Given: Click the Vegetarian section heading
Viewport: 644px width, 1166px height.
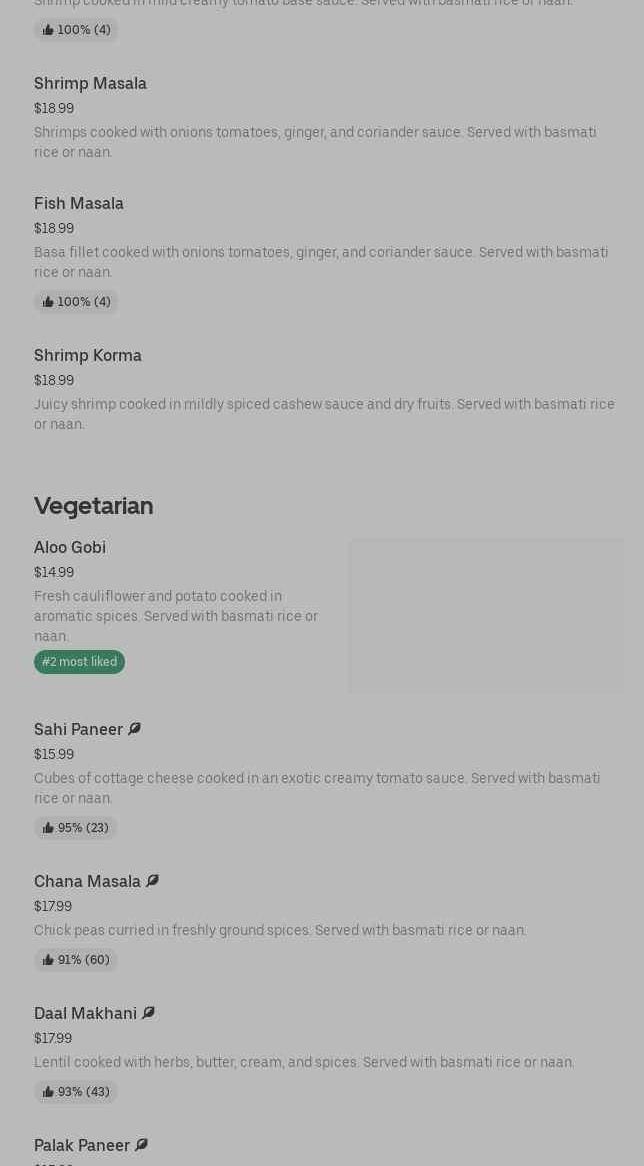Looking at the screenshot, I should tap(94, 506).
